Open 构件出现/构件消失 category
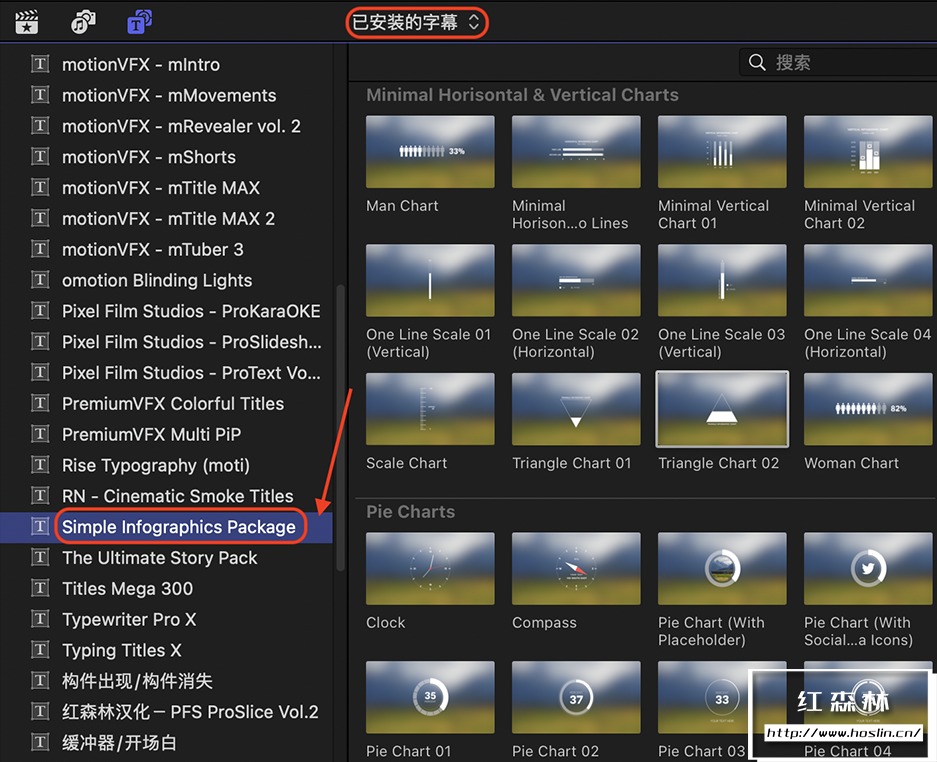The height and width of the screenshot is (762, 937). (166, 681)
